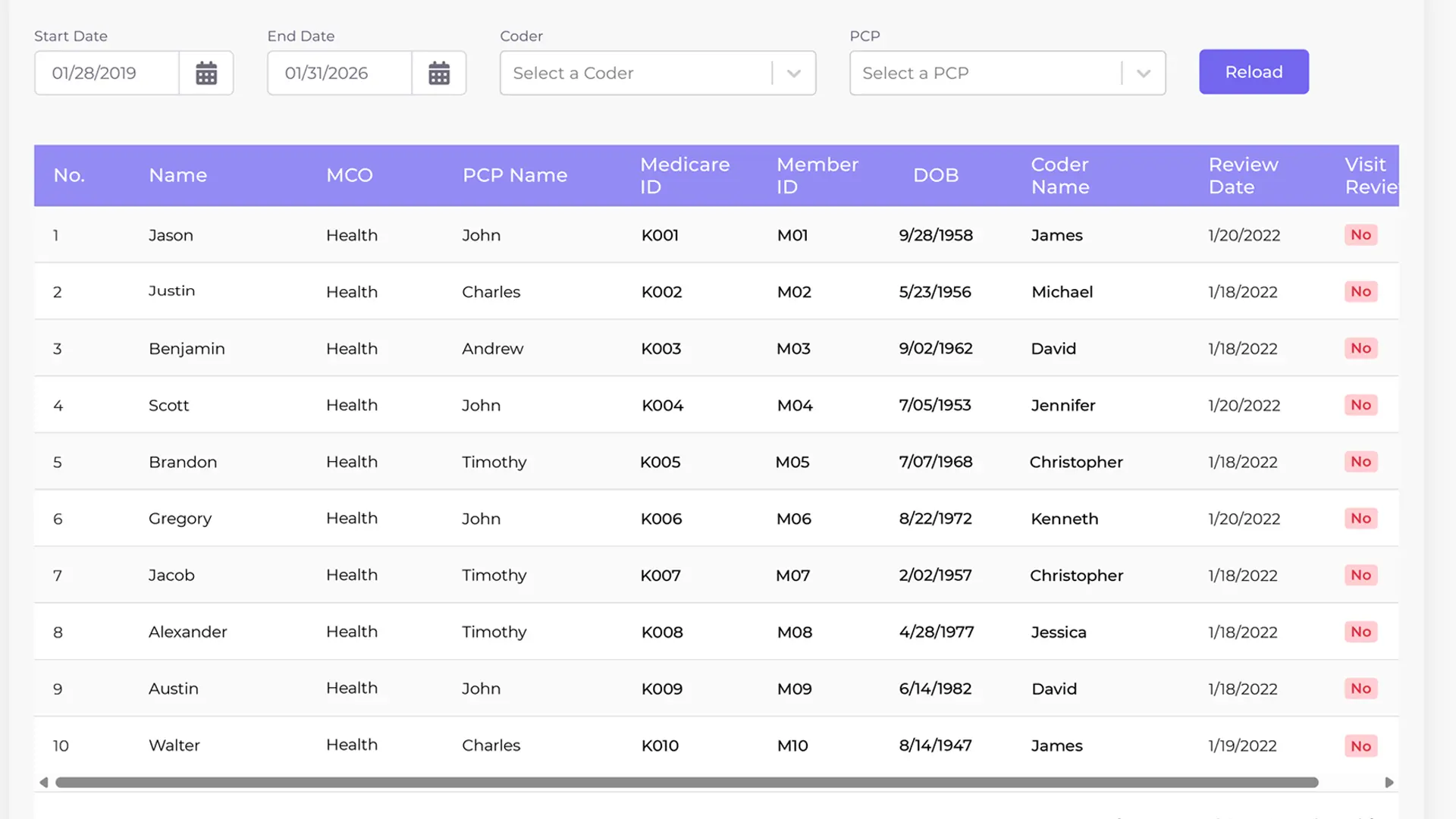Viewport: 1456px width, 819px height.
Task: Click the left scroll arrow of the table
Action: [x=44, y=783]
